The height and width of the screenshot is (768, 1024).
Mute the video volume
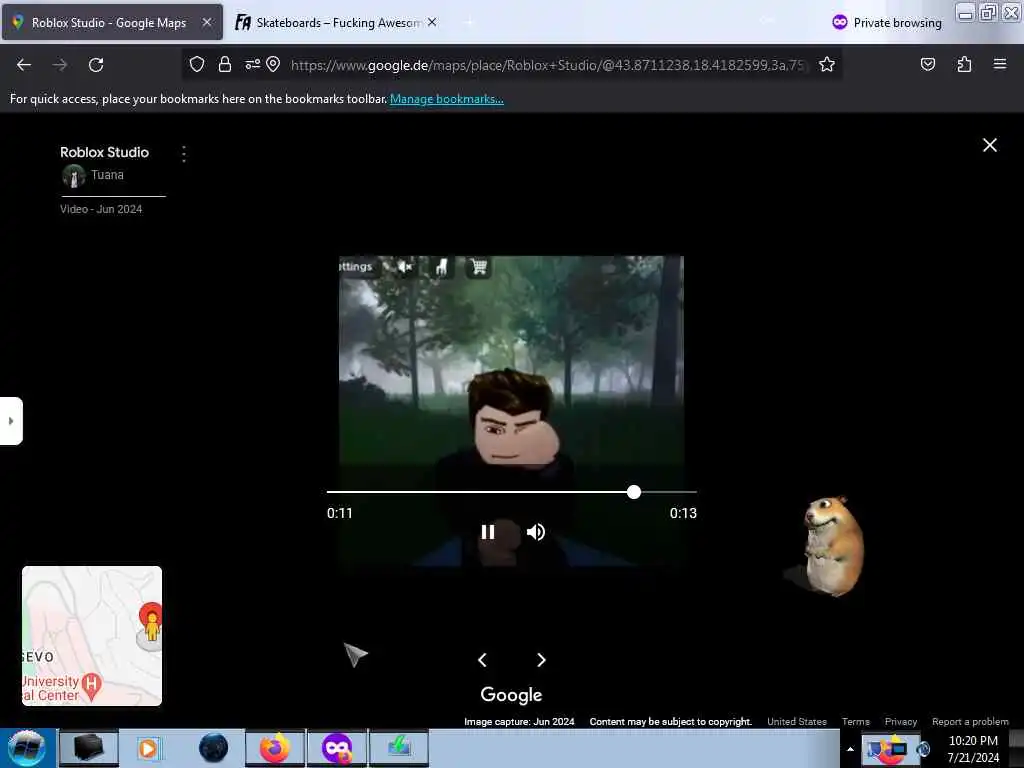(536, 532)
